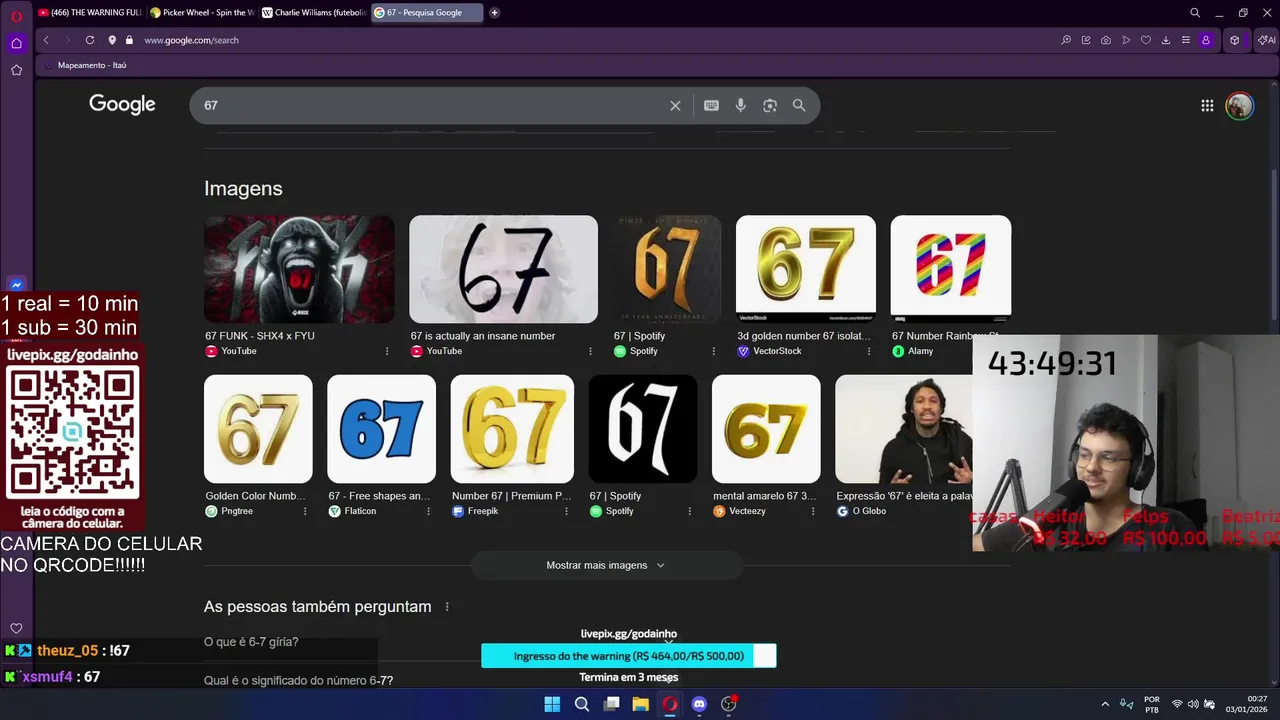Screen dimensions: 1280x720
Task: Select the 67 - Pesquisa Google tab
Action: 426,13
